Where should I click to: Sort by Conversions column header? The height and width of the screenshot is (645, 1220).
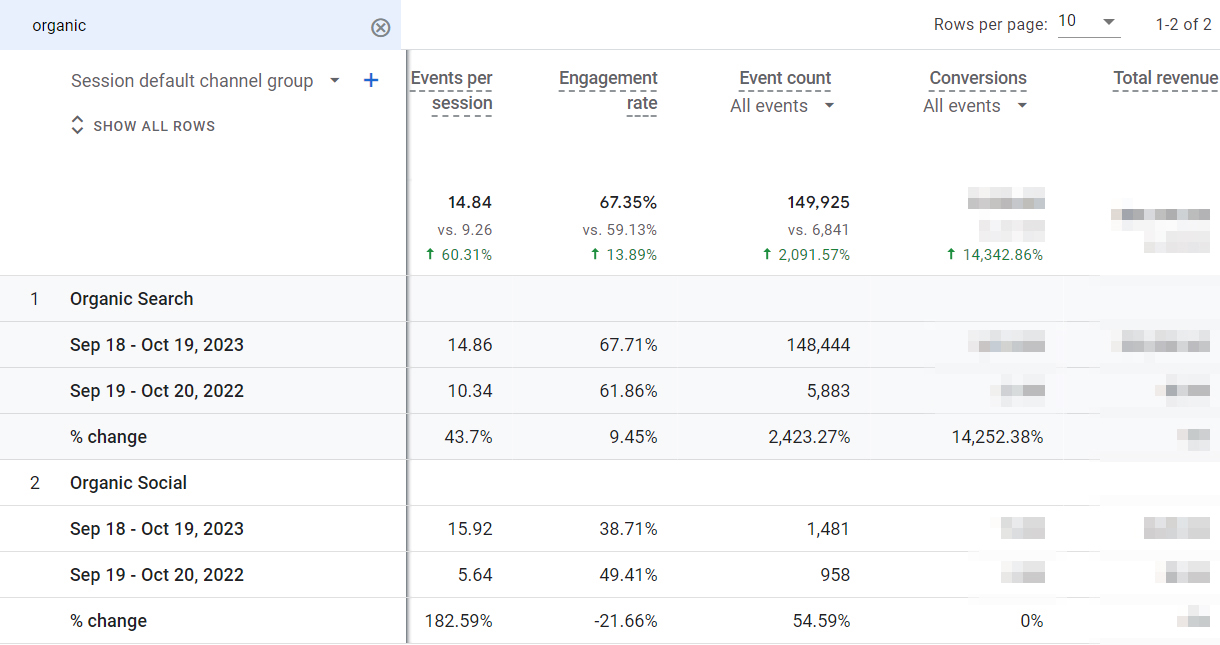pos(978,78)
